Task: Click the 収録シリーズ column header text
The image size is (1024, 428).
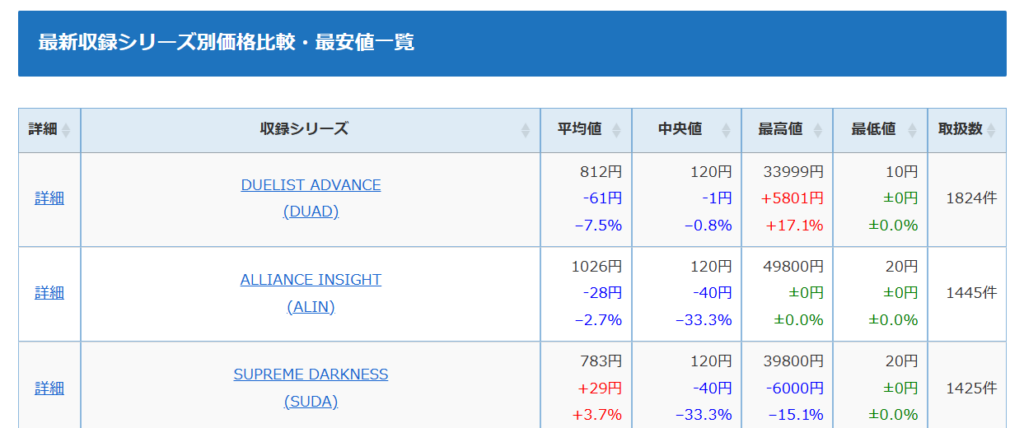Action: tap(304, 129)
